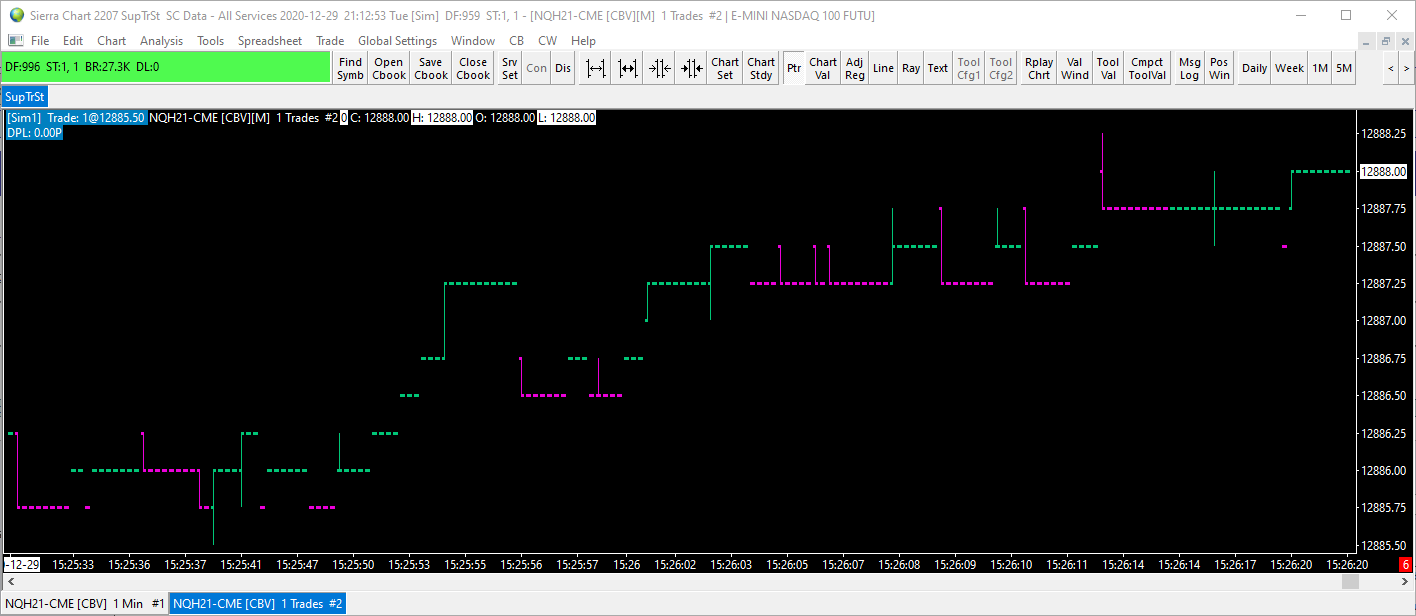This screenshot has width=1416, height=616.
Task: Open a chartbook with Open Cbook
Action: pos(389,68)
